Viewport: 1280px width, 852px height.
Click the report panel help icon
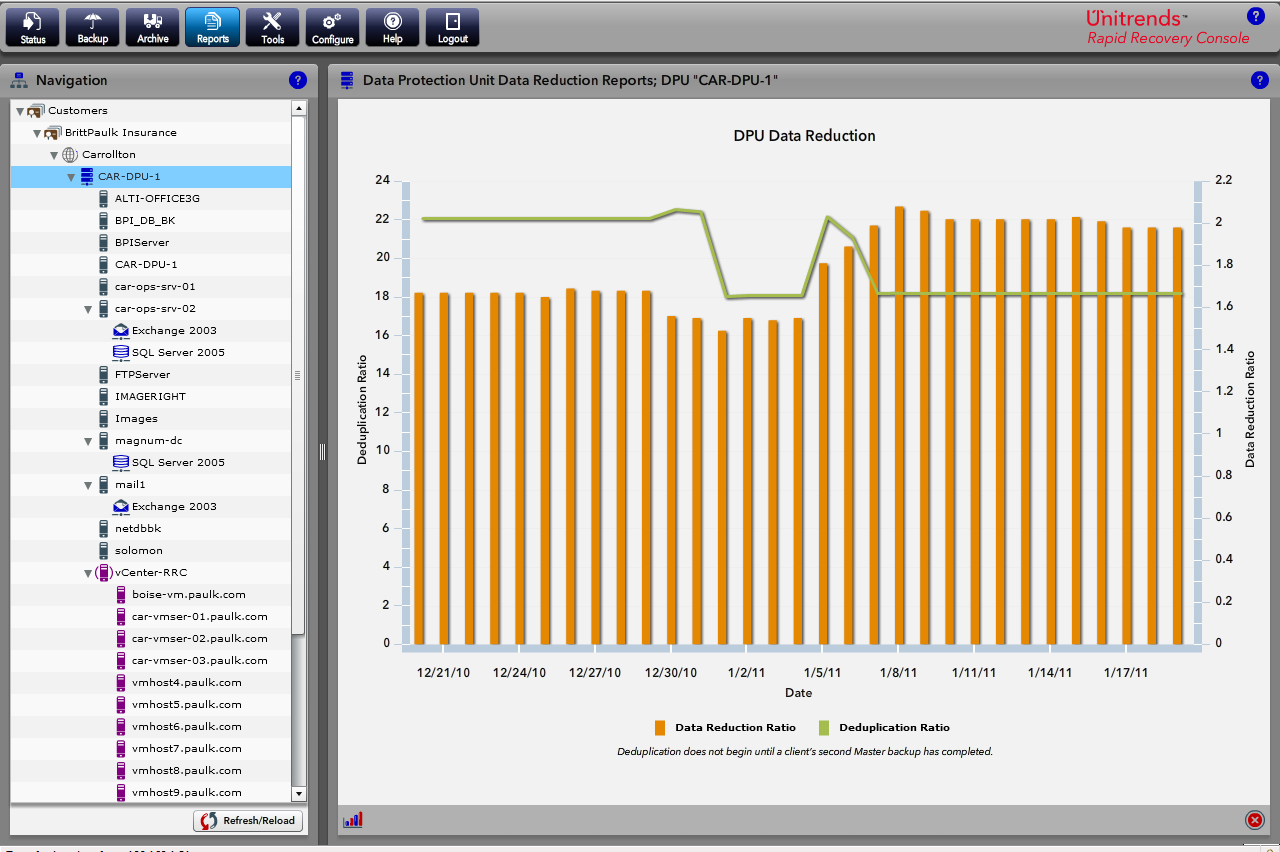1259,80
